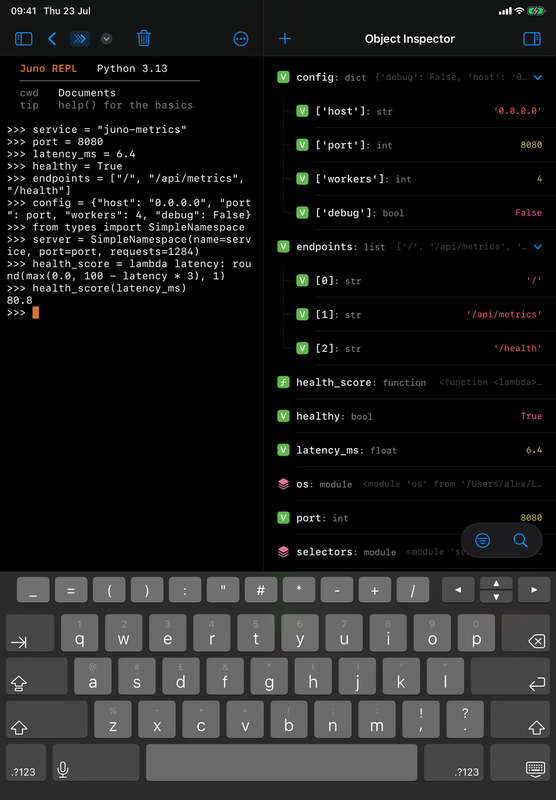Tap the cursor up-down stepper key

click(496, 590)
